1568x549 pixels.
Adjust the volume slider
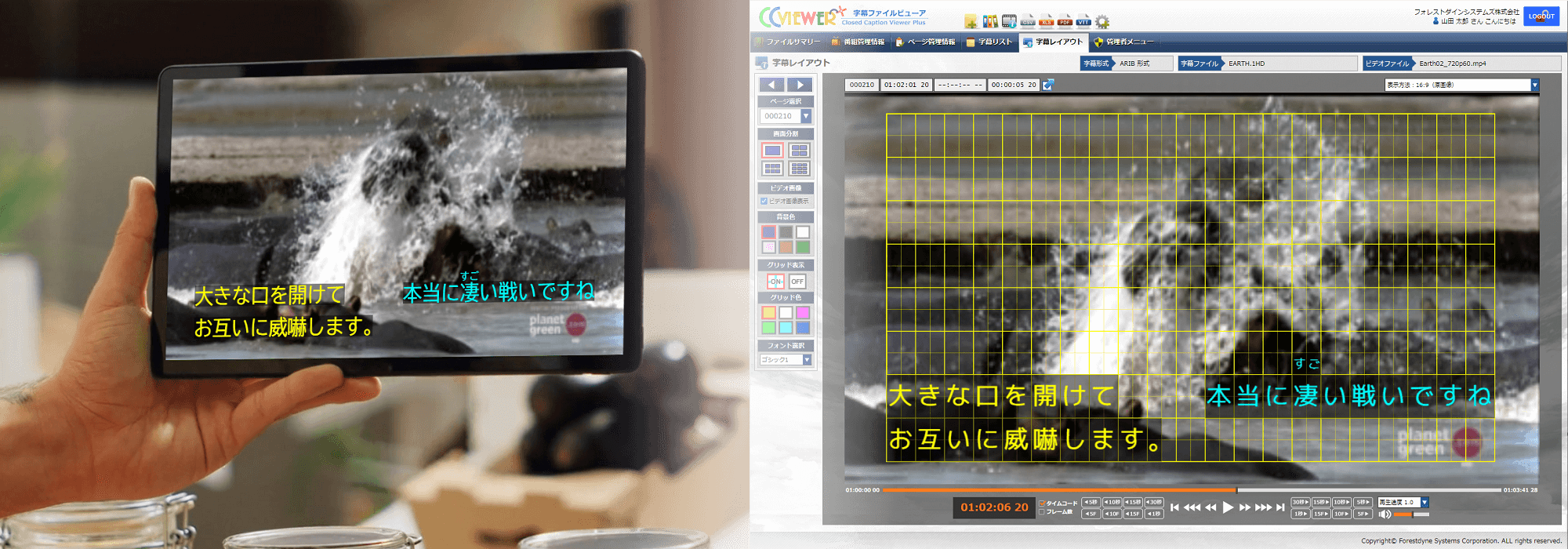point(1411,514)
